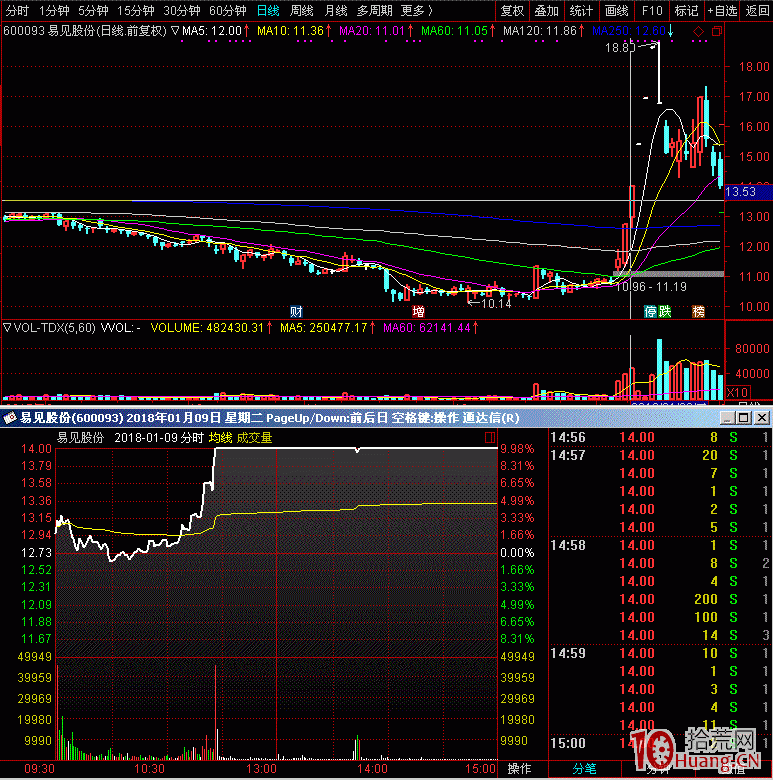The image size is (773, 780).
Task: Open the 画线 drawing tool
Action: [616, 10]
